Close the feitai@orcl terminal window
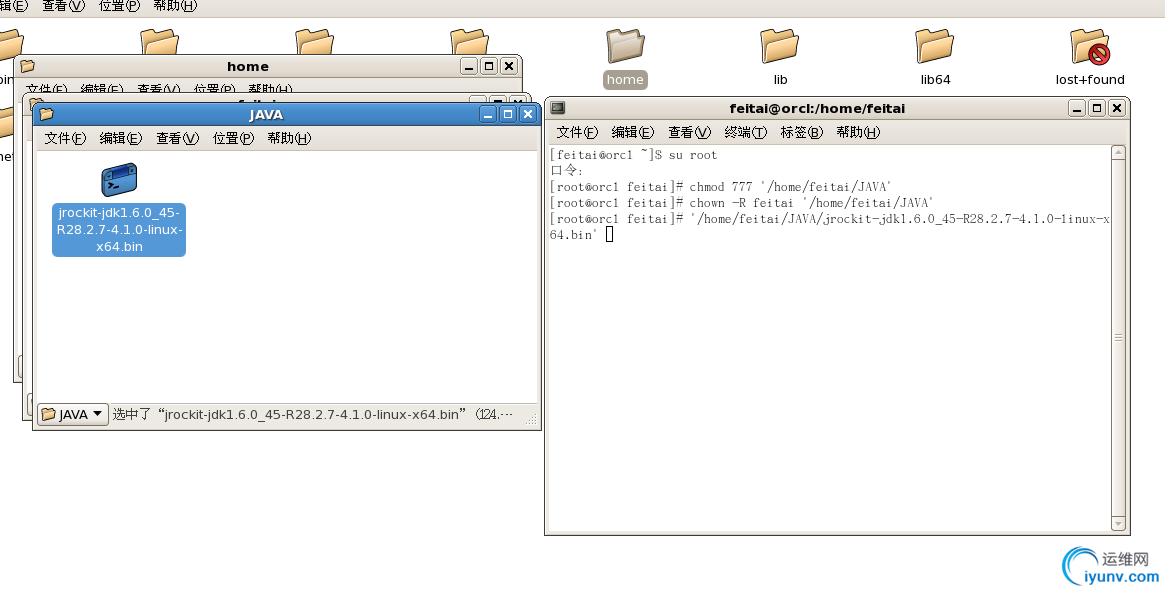Screen dimensions: 1165x593 coord(1116,108)
